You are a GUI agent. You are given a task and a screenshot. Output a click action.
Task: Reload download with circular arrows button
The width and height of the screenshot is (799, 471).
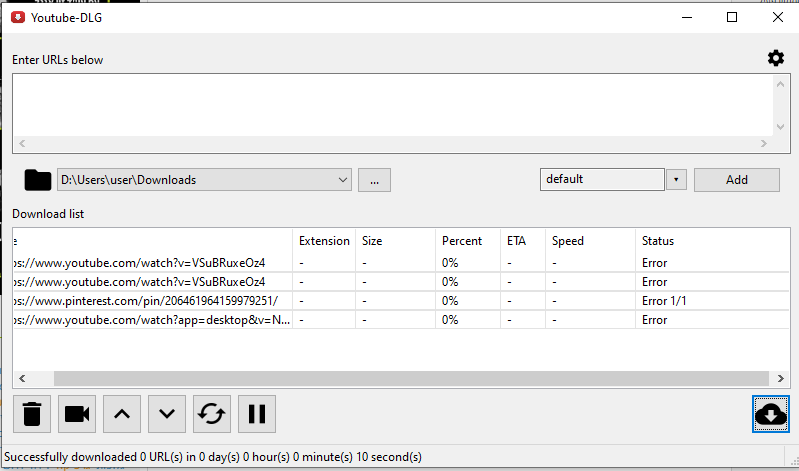pyautogui.click(x=212, y=414)
